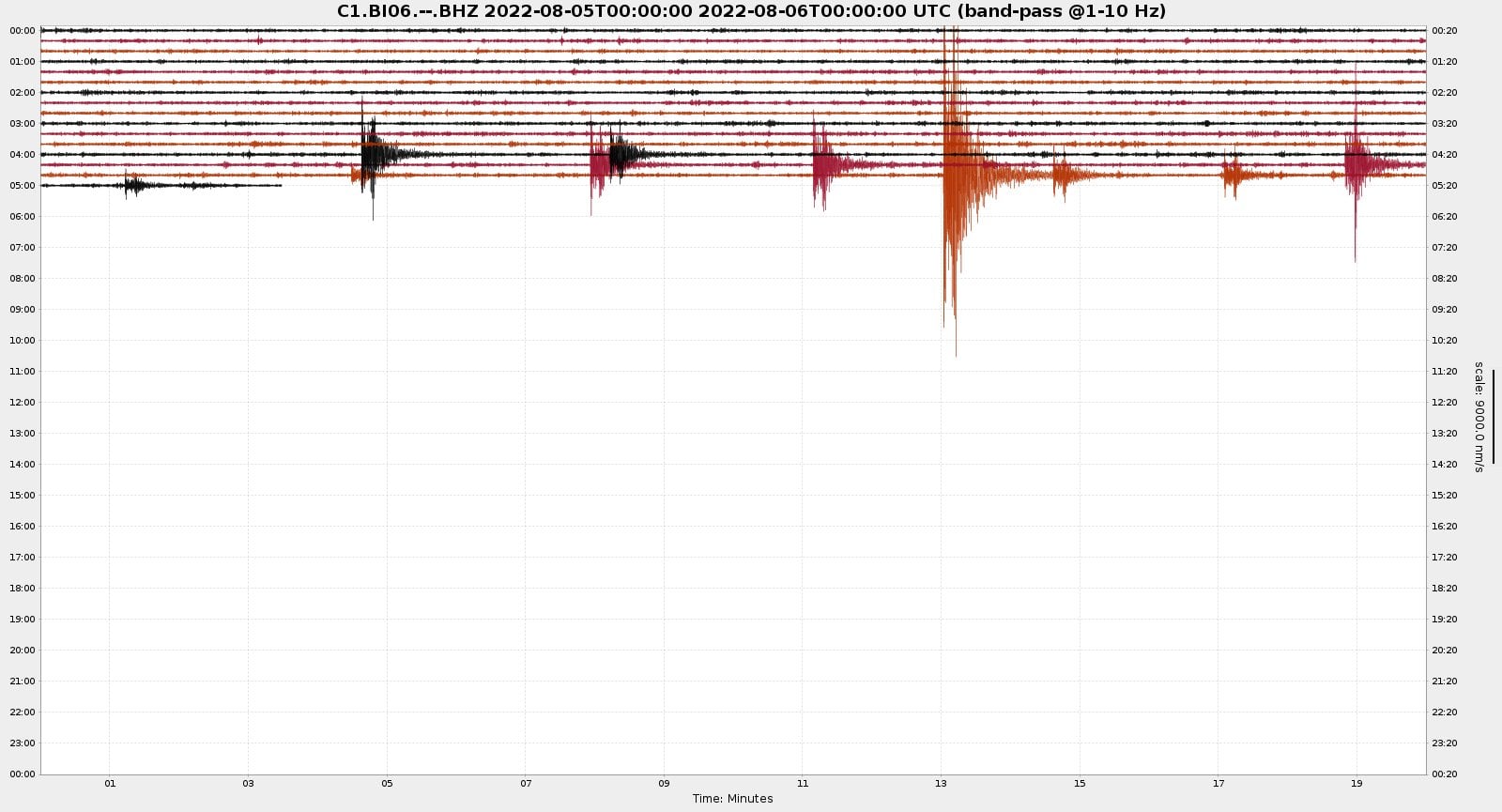Click the left axis label 08:00

coord(23,279)
